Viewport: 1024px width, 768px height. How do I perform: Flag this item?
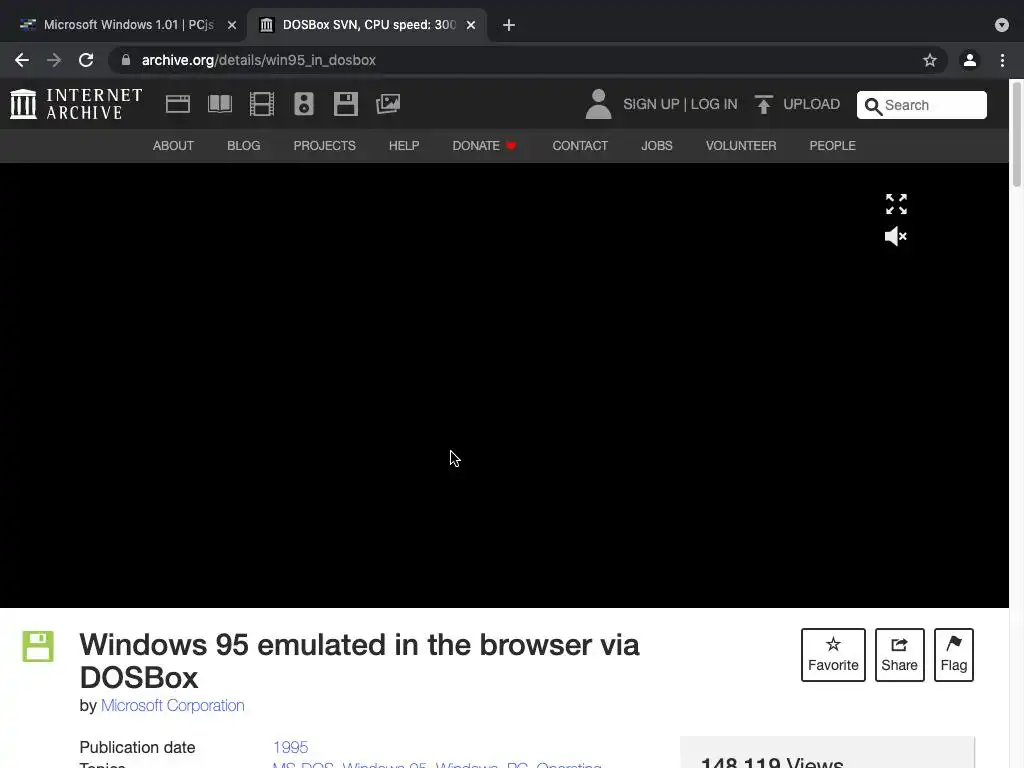pos(953,655)
